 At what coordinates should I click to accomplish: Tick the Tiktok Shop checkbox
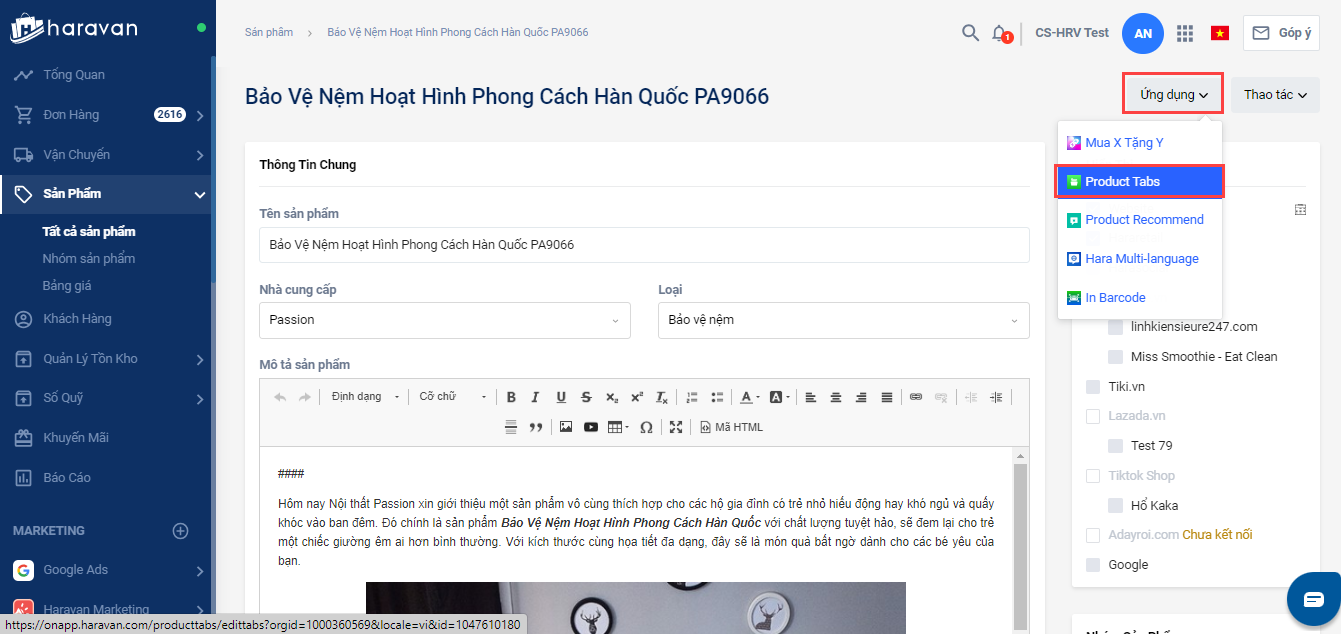1093,475
